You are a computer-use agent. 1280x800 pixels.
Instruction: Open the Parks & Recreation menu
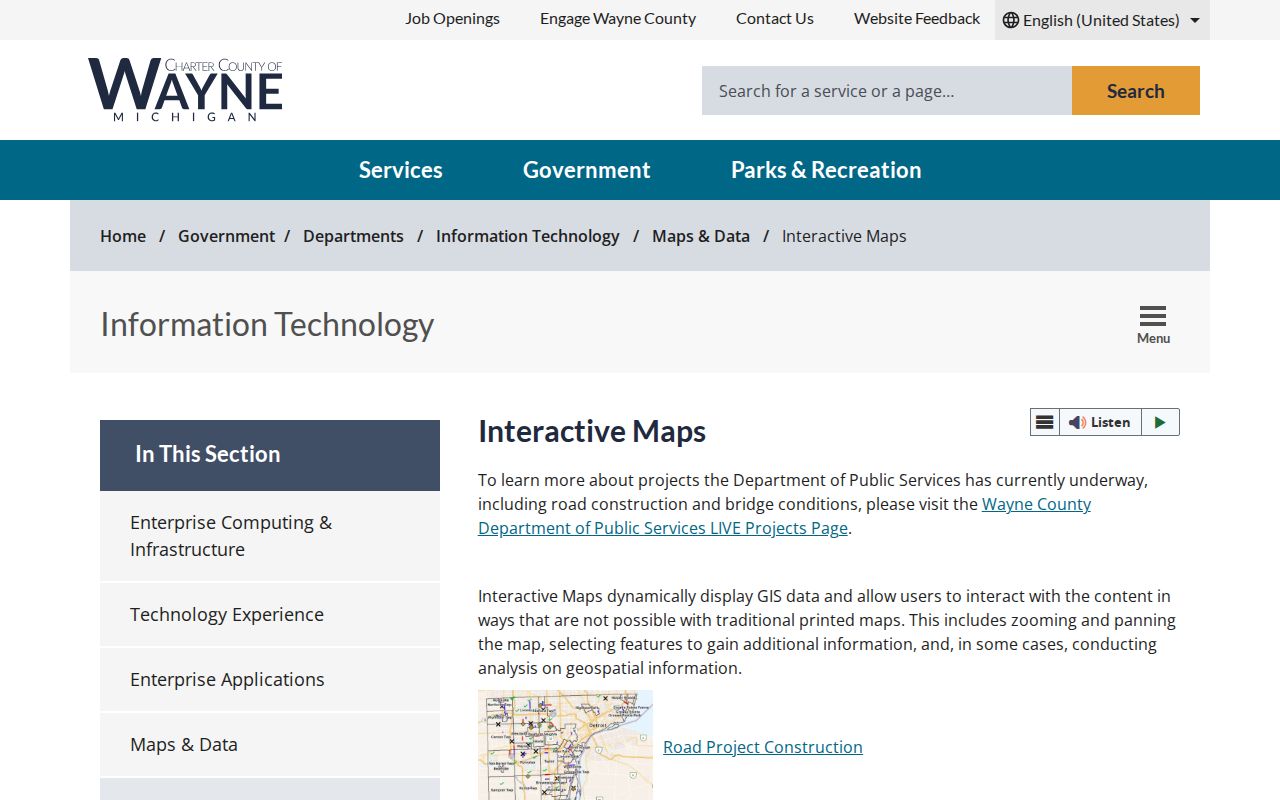coord(826,170)
